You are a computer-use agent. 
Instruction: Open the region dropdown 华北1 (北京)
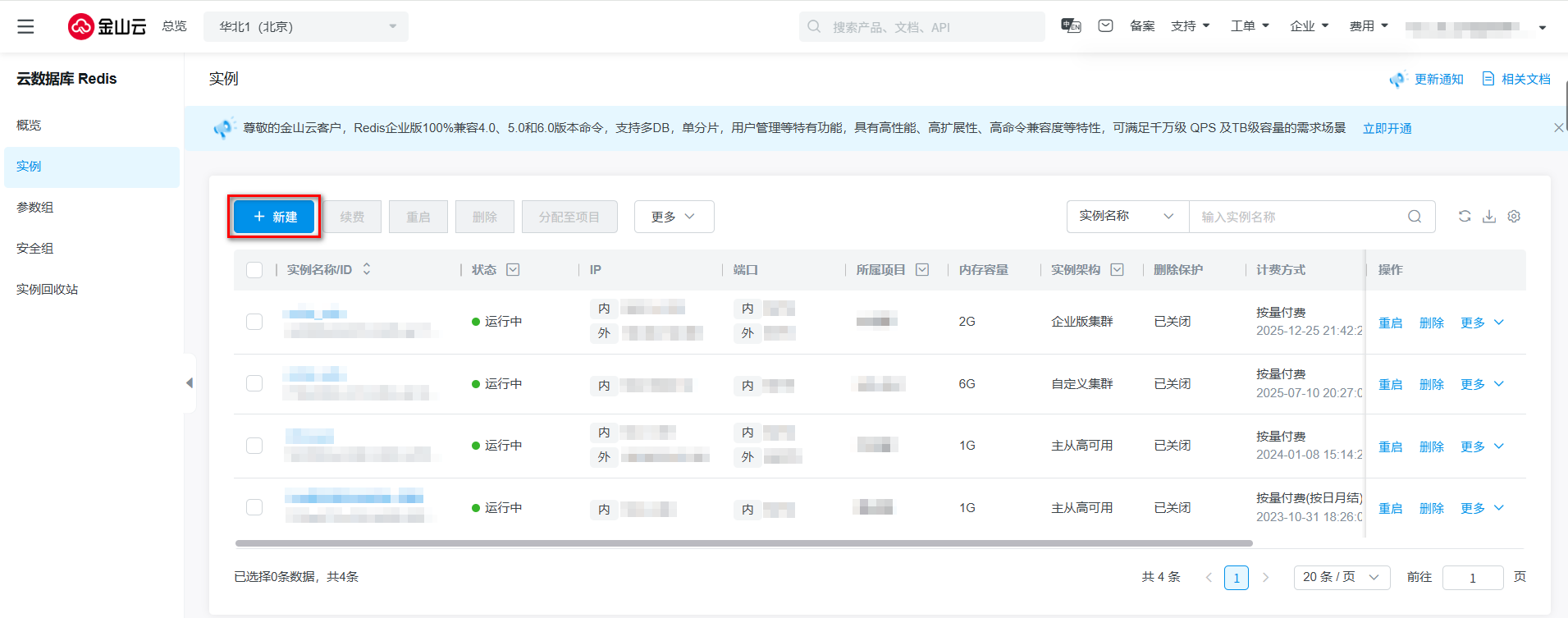(x=305, y=27)
